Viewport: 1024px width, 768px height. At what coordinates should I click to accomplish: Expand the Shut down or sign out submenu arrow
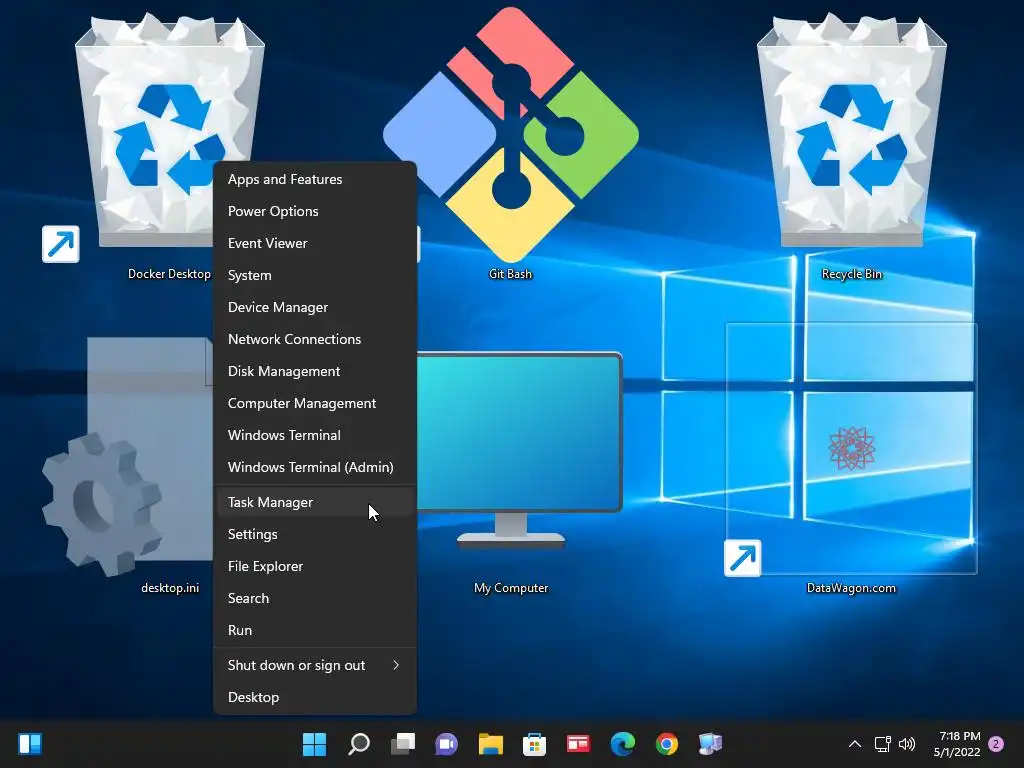pos(396,665)
